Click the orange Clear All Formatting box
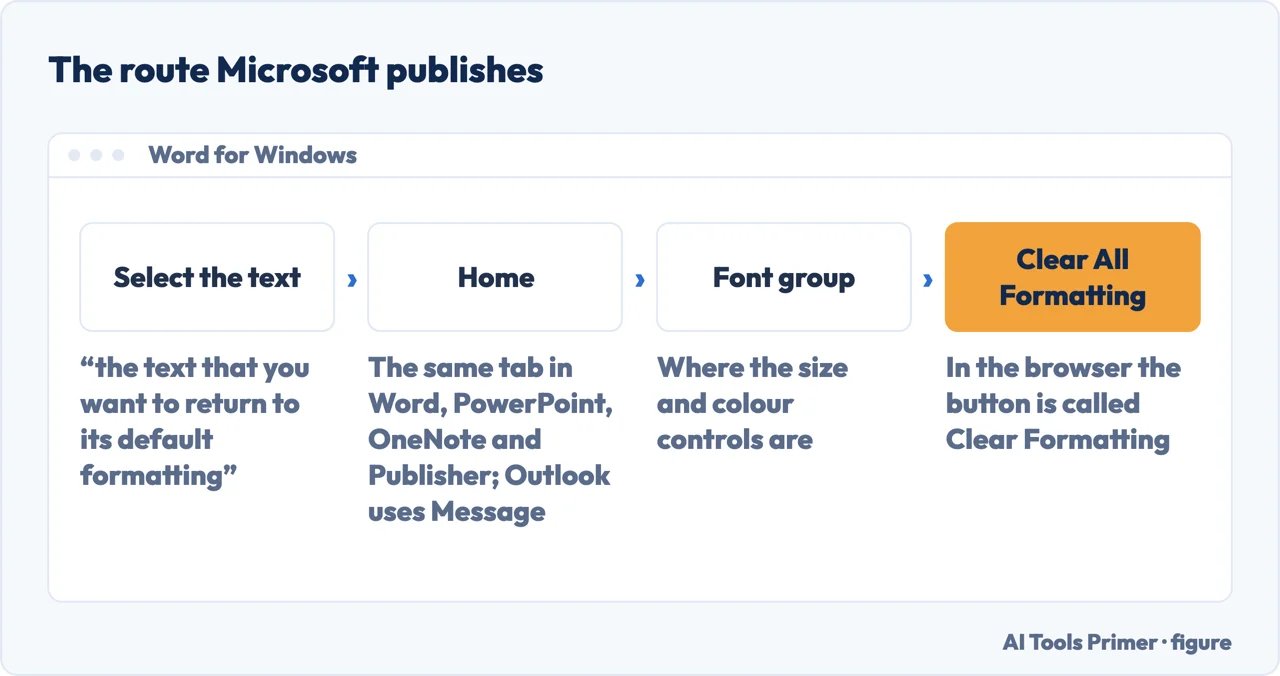The width and height of the screenshot is (1280, 676). tap(1072, 277)
